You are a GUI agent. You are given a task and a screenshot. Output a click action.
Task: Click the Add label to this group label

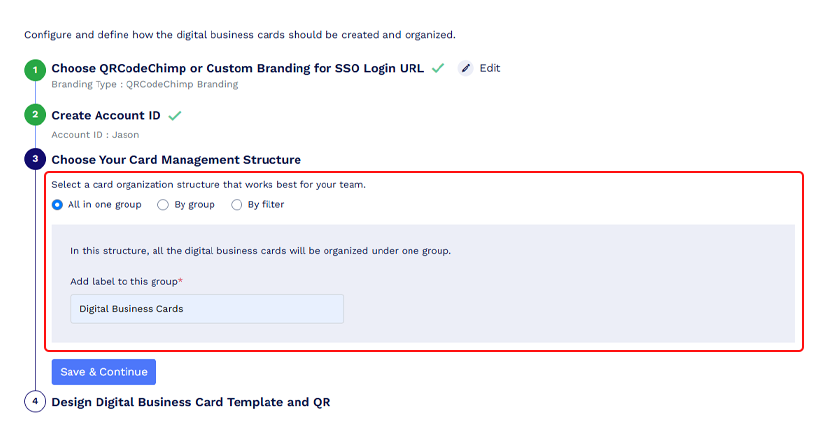click(127, 281)
